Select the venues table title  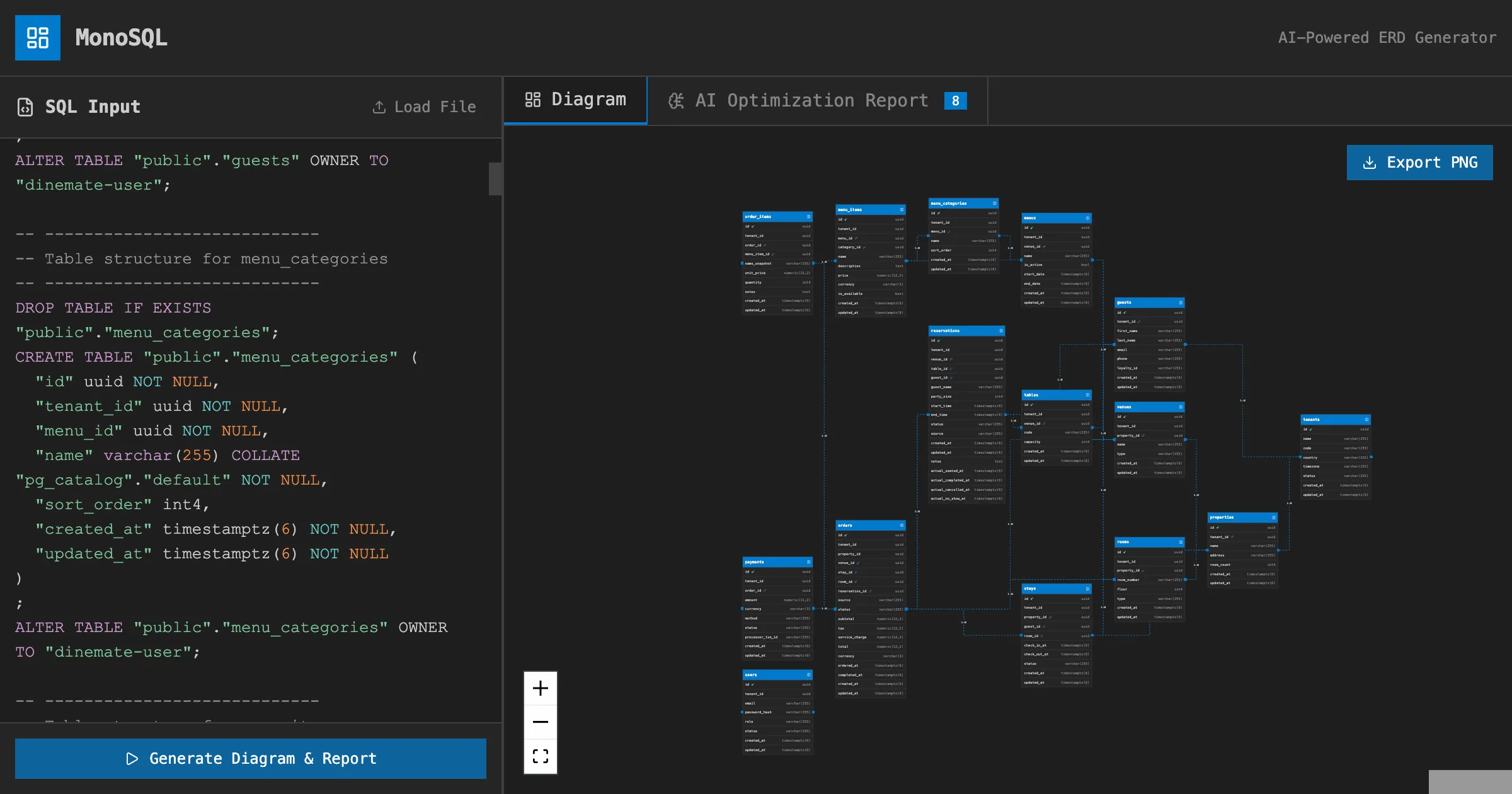1124,407
